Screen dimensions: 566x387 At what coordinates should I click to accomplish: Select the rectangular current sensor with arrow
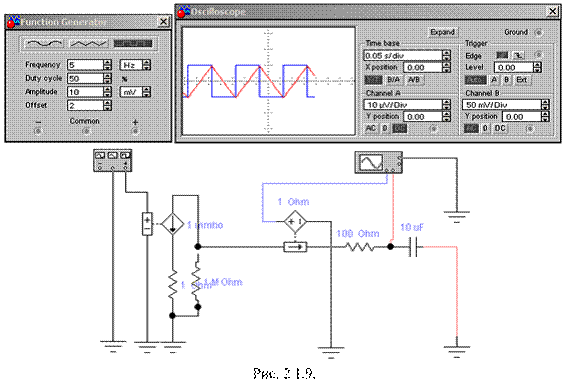click(295, 247)
